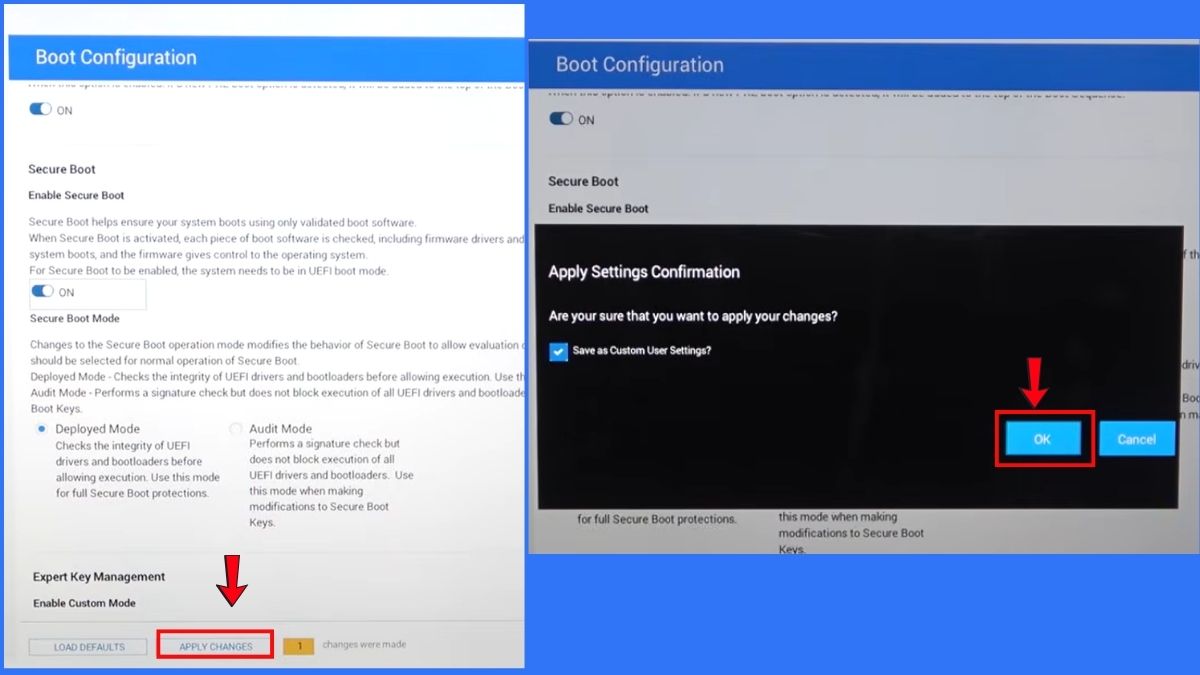Viewport: 1200px width, 675px height.
Task: Toggle Enable Secure Boot switch in left screen
Action: [x=43, y=292]
